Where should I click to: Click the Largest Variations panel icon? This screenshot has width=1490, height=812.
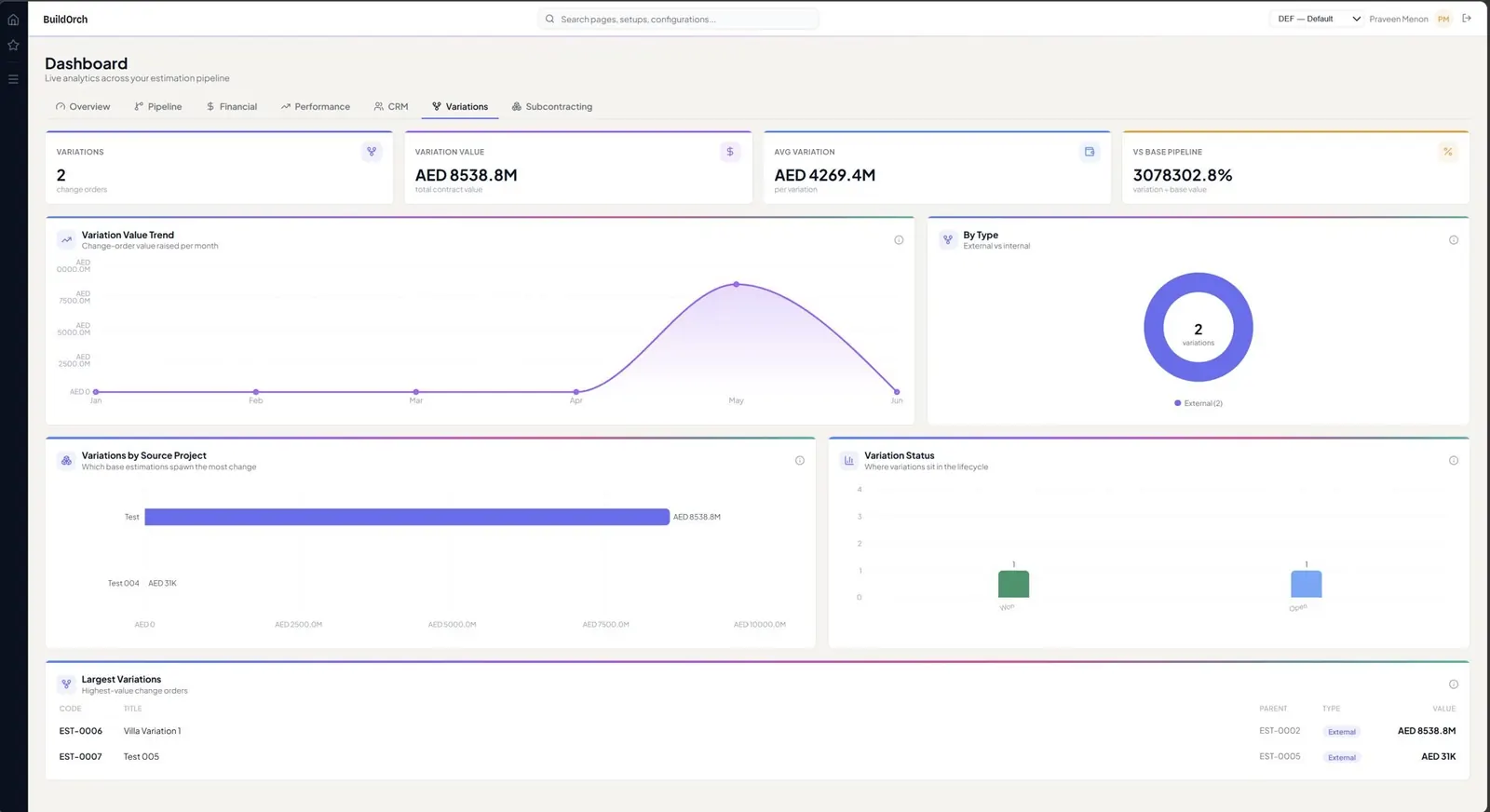click(x=66, y=684)
